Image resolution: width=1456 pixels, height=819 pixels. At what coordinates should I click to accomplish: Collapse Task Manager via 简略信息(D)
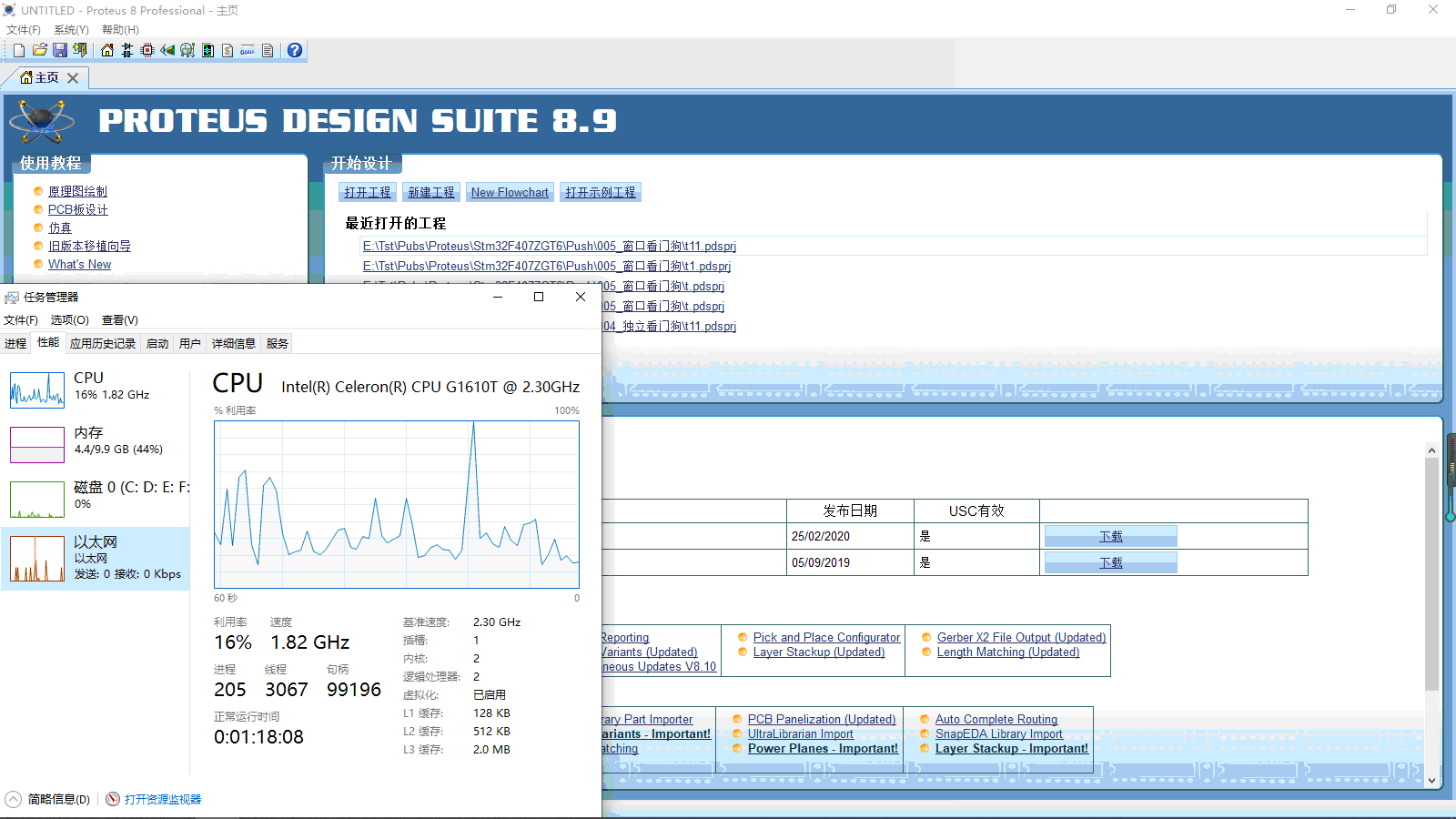tap(48, 800)
